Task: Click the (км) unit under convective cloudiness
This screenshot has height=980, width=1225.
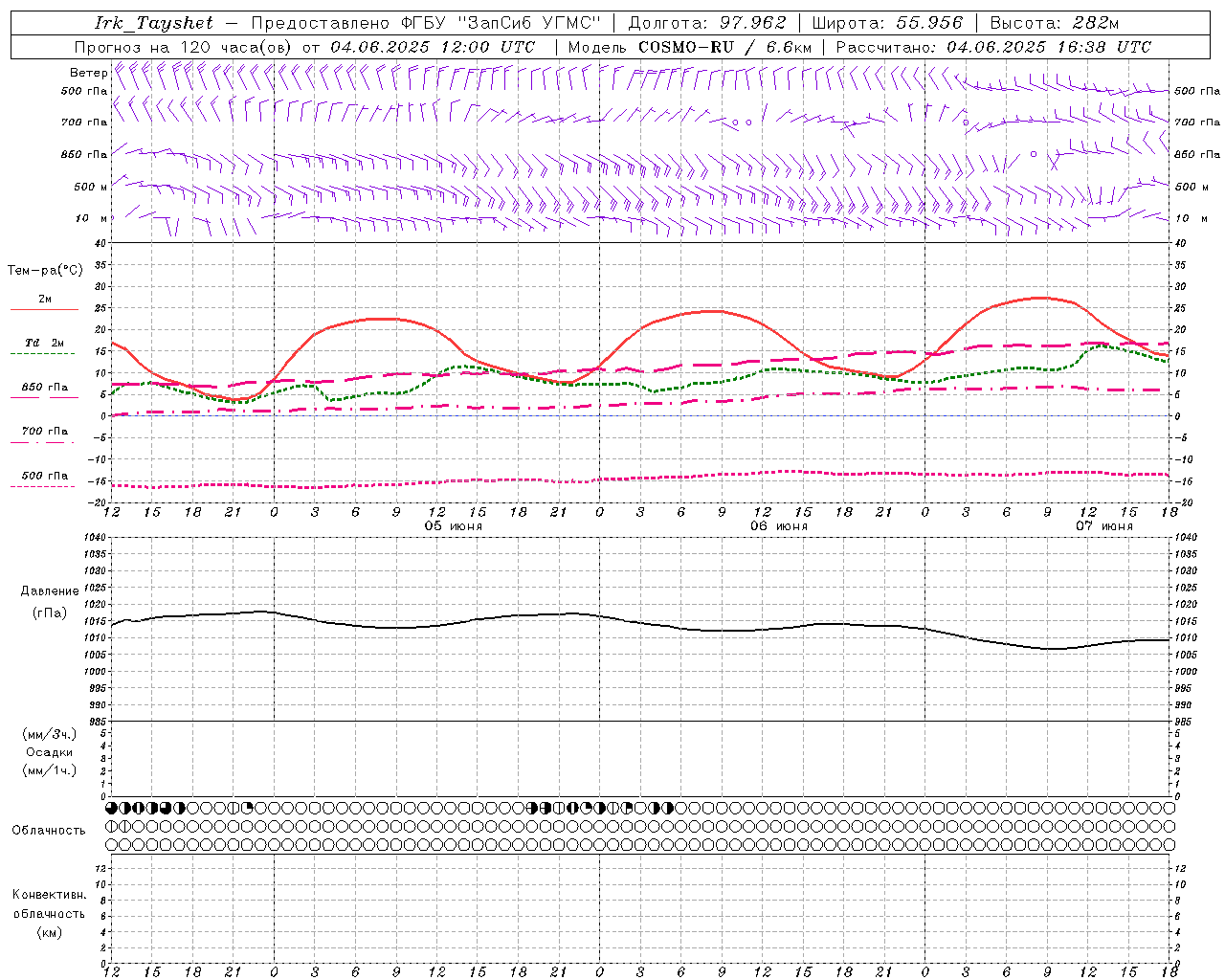Action: (50, 932)
